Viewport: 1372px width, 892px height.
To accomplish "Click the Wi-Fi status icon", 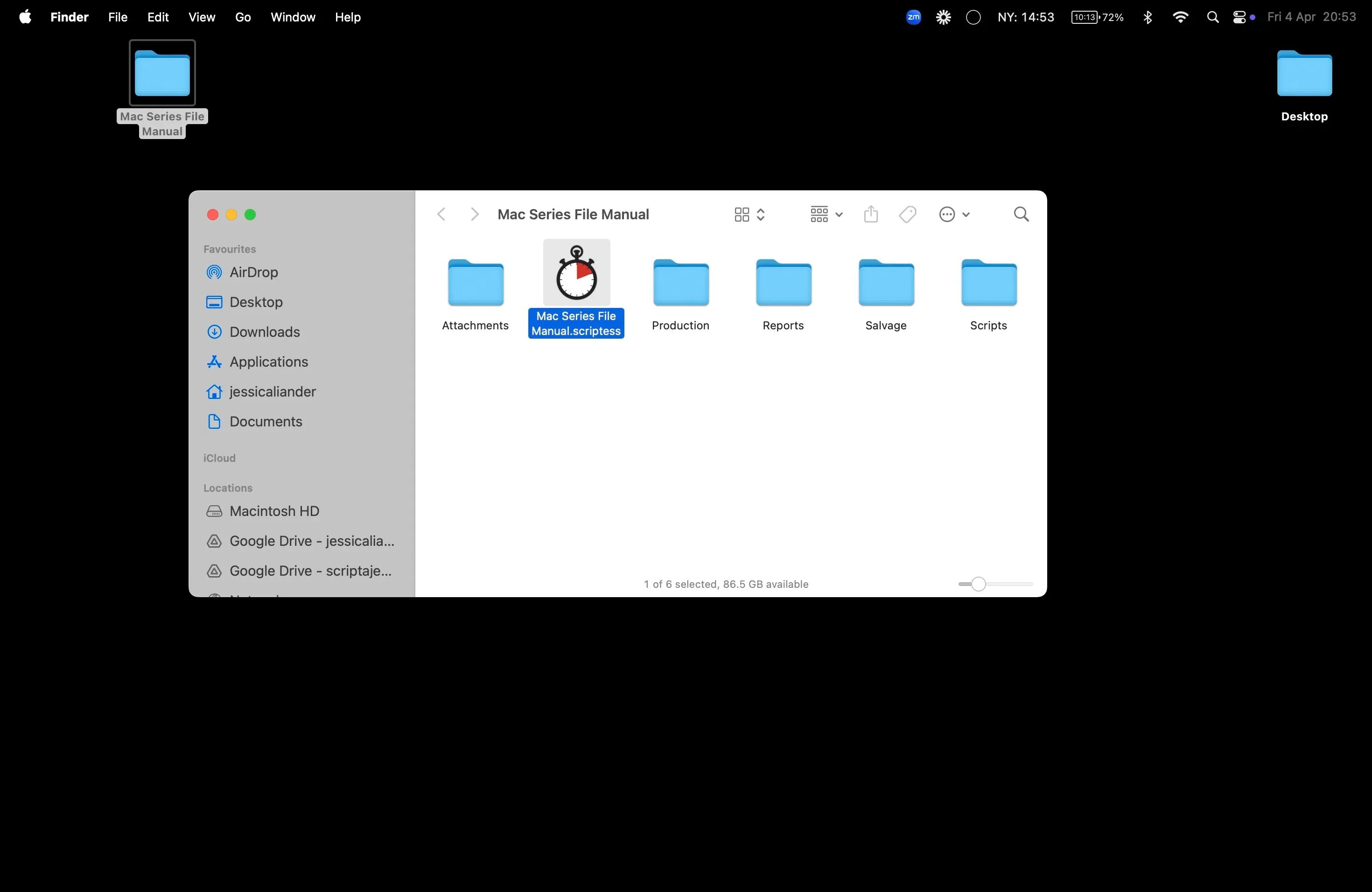I will point(1180,17).
